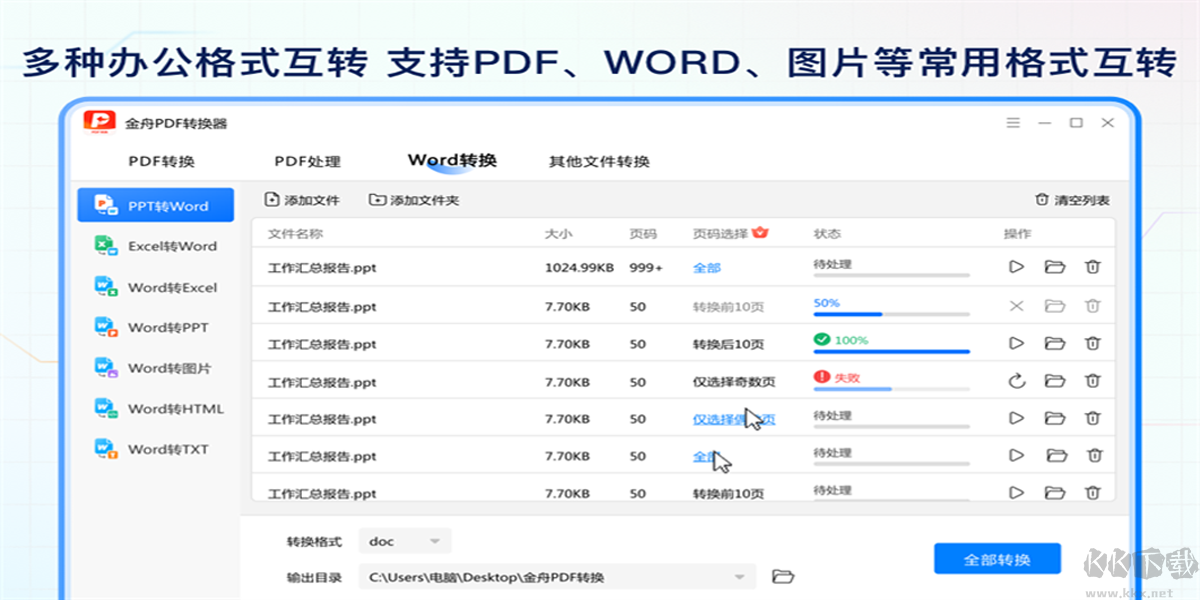The height and width of the screenshot is (600, 1200).
Task: Start converting the first 工作汇总报告.ppt file
Action: 1015,267
